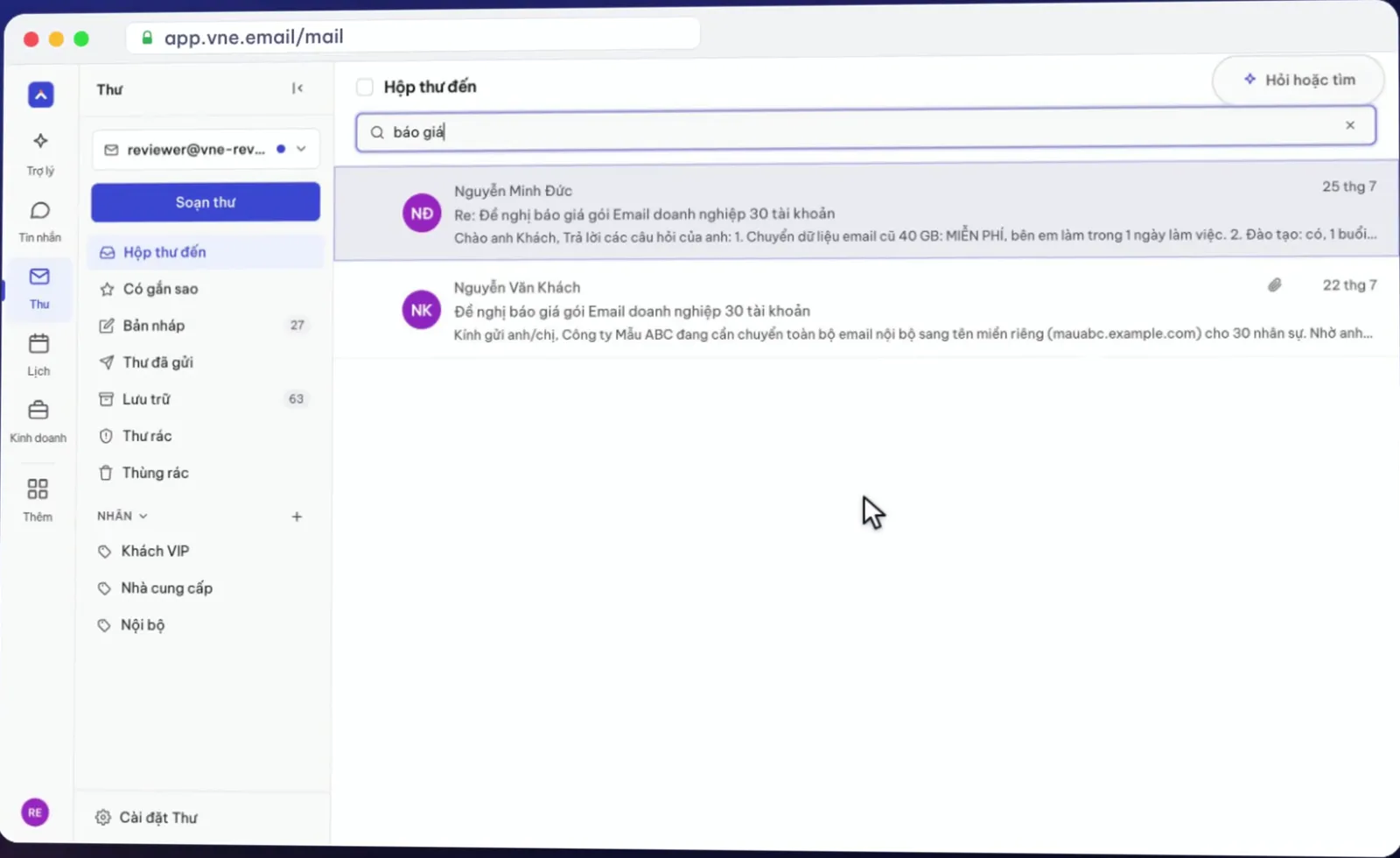Collapse the Thư sidebar panel
This screenshot has width=1400, height=858.
(x=297, y=88)
